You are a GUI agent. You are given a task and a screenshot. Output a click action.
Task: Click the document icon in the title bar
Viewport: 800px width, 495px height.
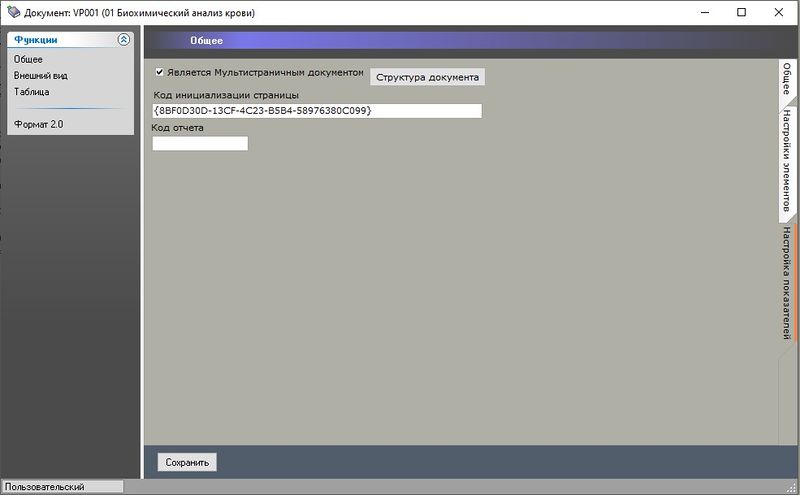click(13, 12)
